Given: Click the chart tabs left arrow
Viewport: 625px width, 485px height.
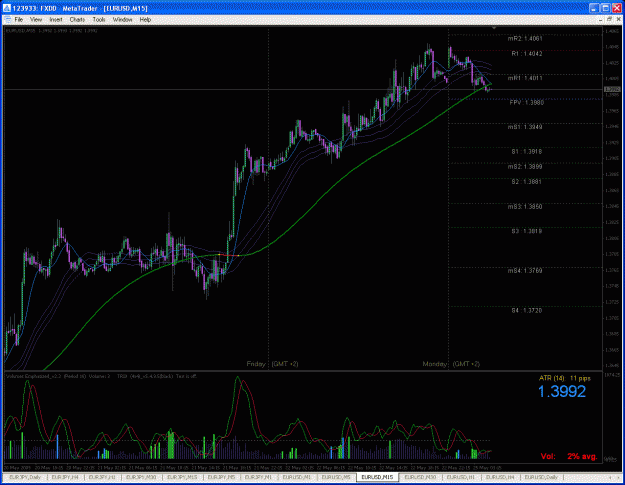Looking at the screenshot, I should [611, 477].
